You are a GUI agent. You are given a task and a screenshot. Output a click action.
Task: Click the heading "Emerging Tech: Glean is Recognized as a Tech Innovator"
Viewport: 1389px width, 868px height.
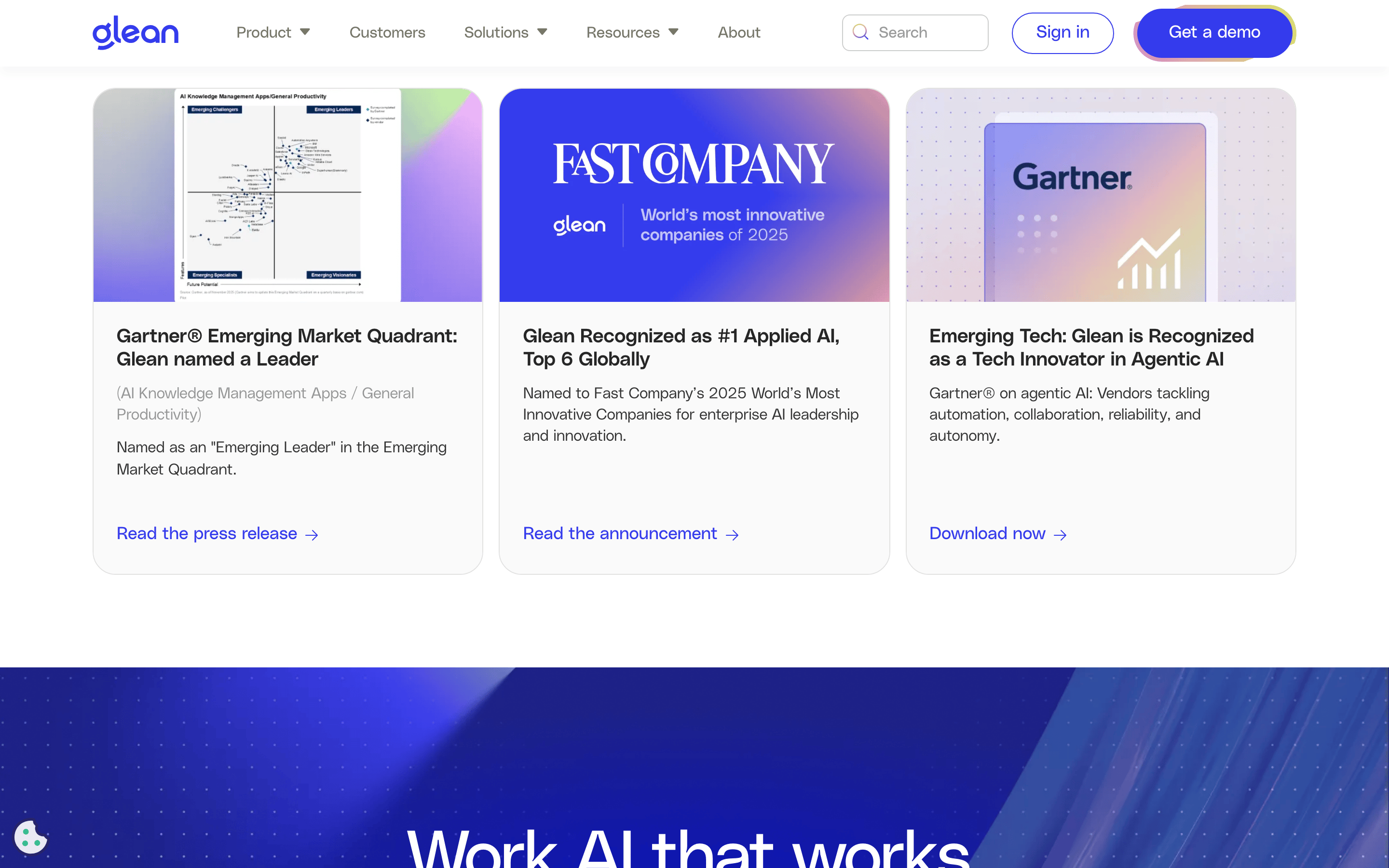(1091, 347)
